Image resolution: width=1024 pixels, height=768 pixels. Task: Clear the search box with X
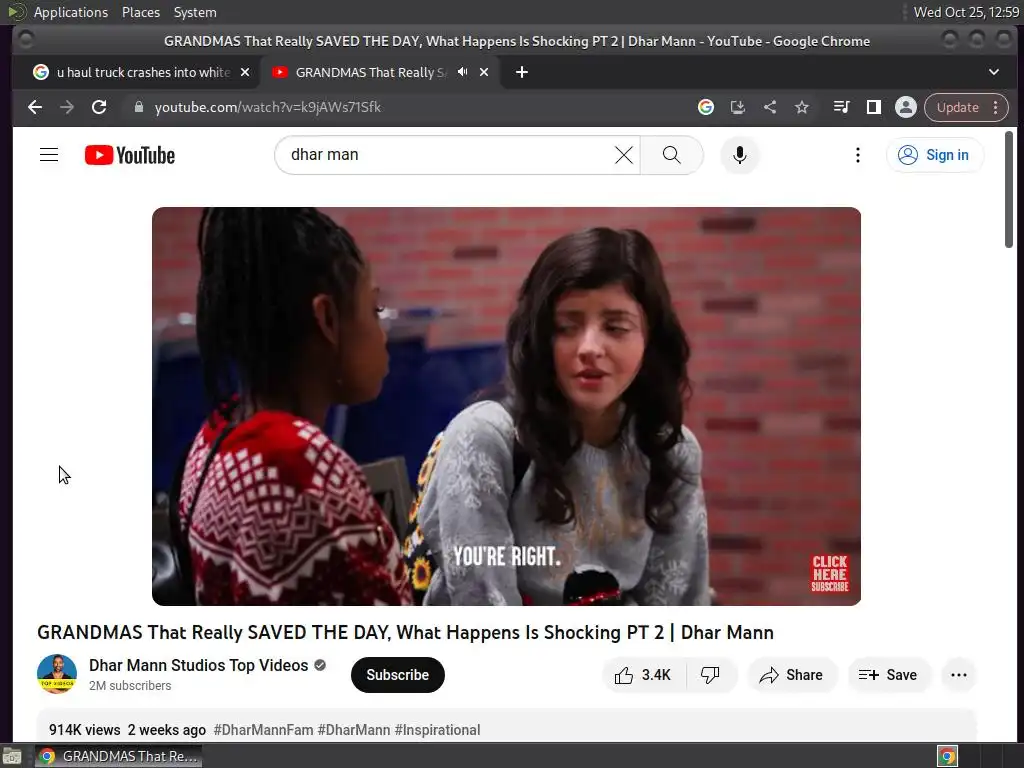pos(624,155)
